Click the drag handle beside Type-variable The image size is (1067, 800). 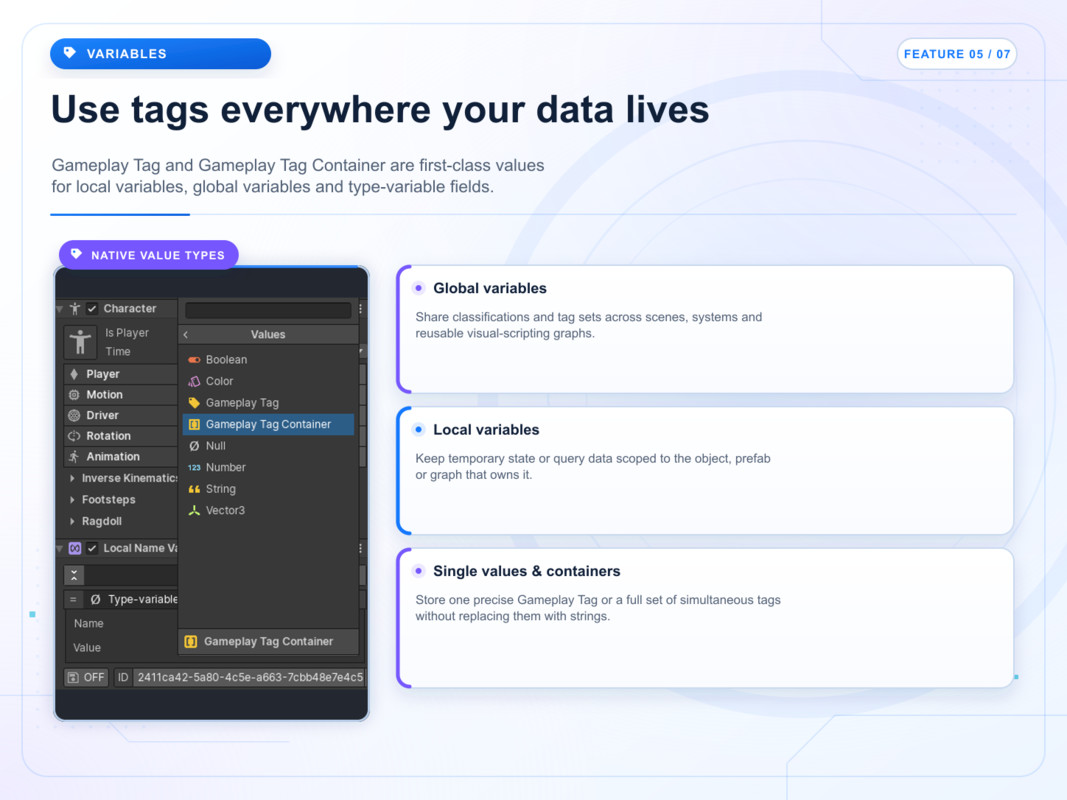(x=73, y=599)
